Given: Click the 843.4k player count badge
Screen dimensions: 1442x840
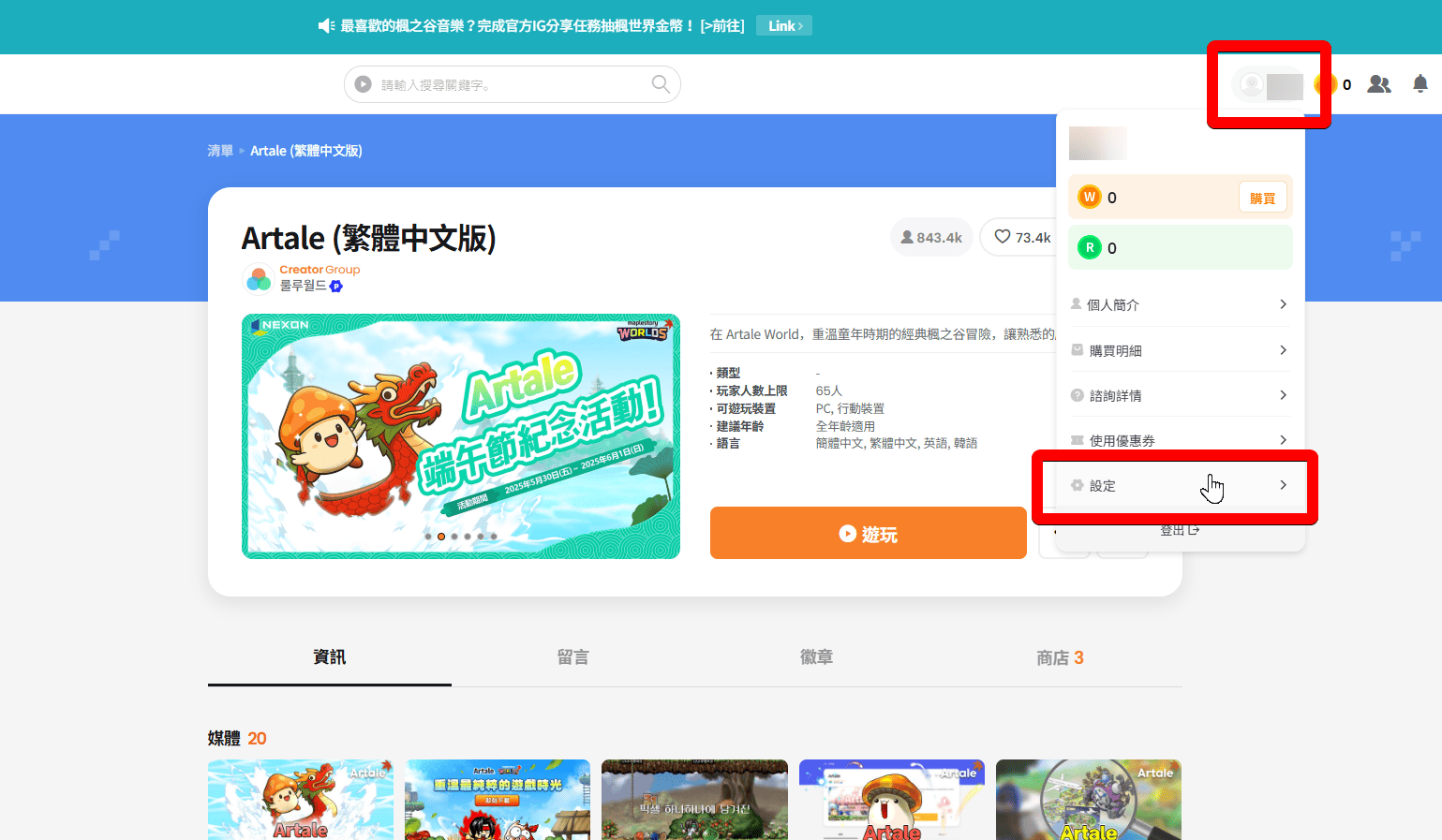Looking at the screenshot, I should (931, 237).
